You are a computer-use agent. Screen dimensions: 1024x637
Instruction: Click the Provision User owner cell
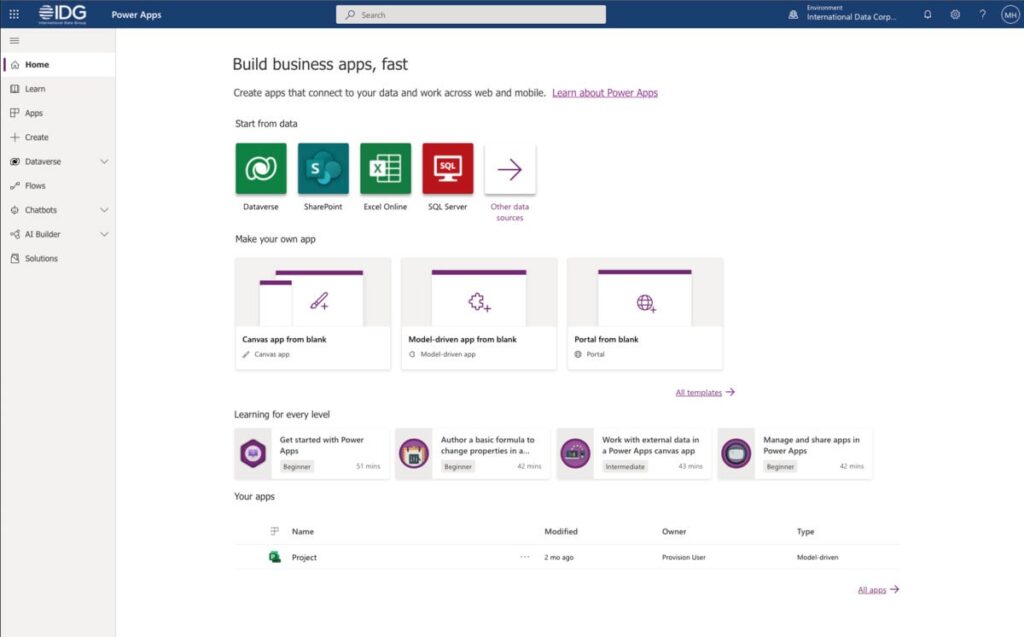click(x=684, y=557)
